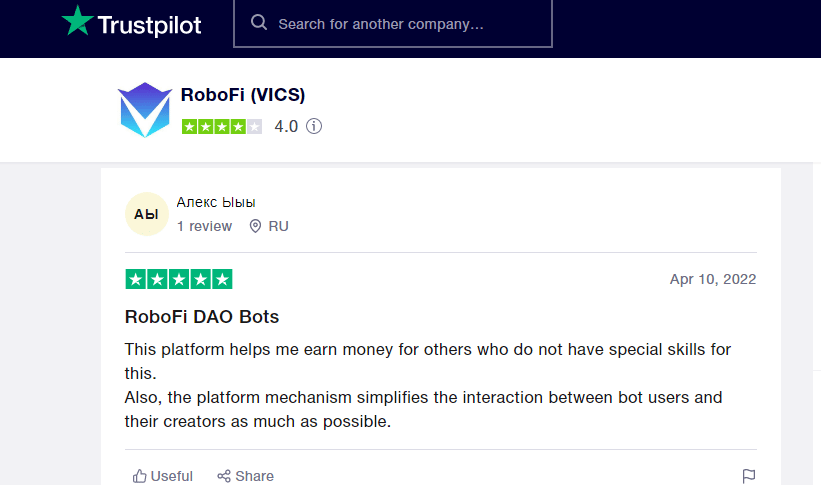Click the 1 review count text
Screen dimensions: 821x485
click(x=204, y=226)
